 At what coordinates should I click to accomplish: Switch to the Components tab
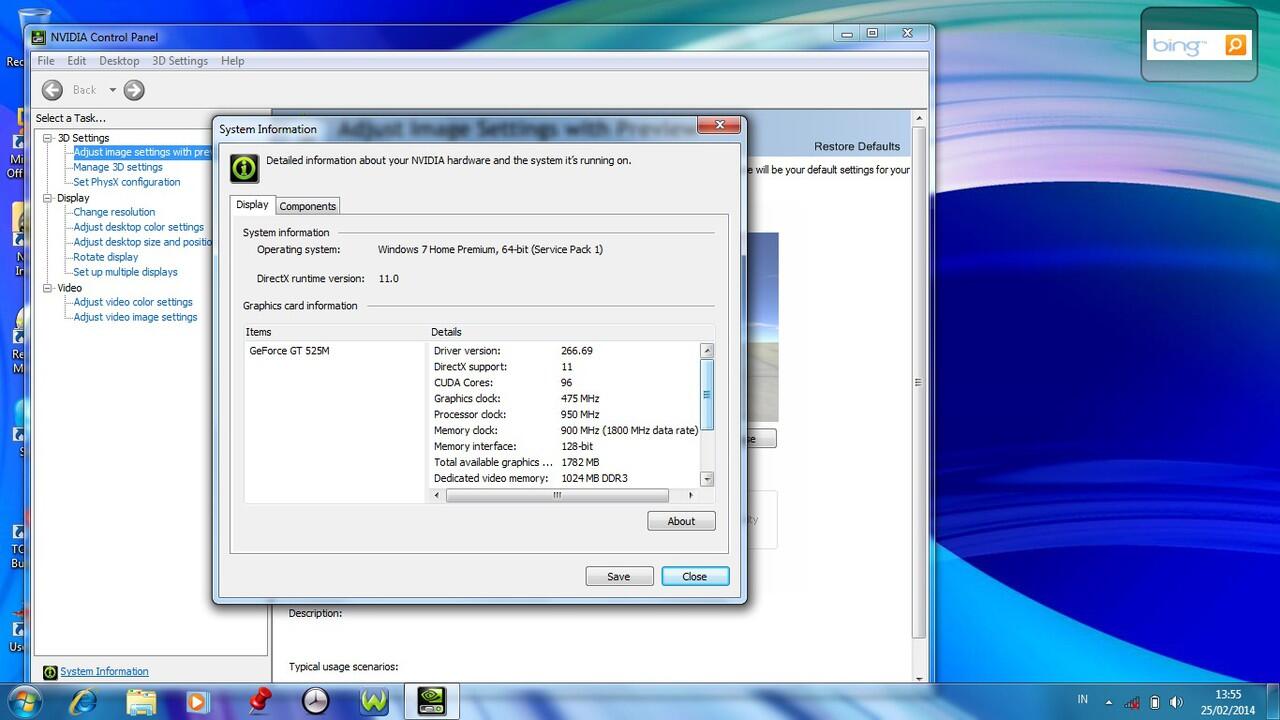[x=307, y=206]
